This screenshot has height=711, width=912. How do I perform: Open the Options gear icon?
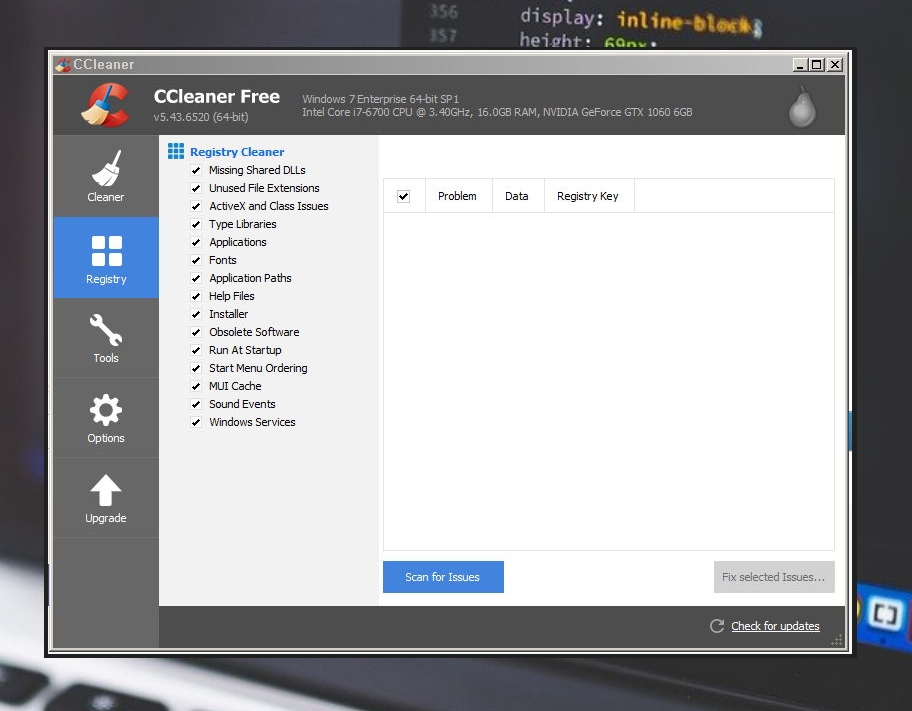pos(106,410)
